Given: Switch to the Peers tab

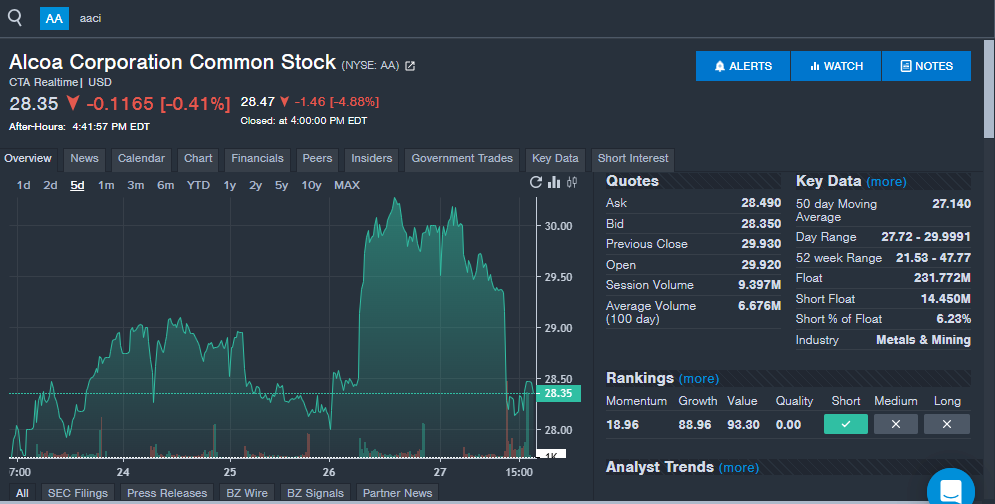Looking at the screenshot, I should point(317,159).
